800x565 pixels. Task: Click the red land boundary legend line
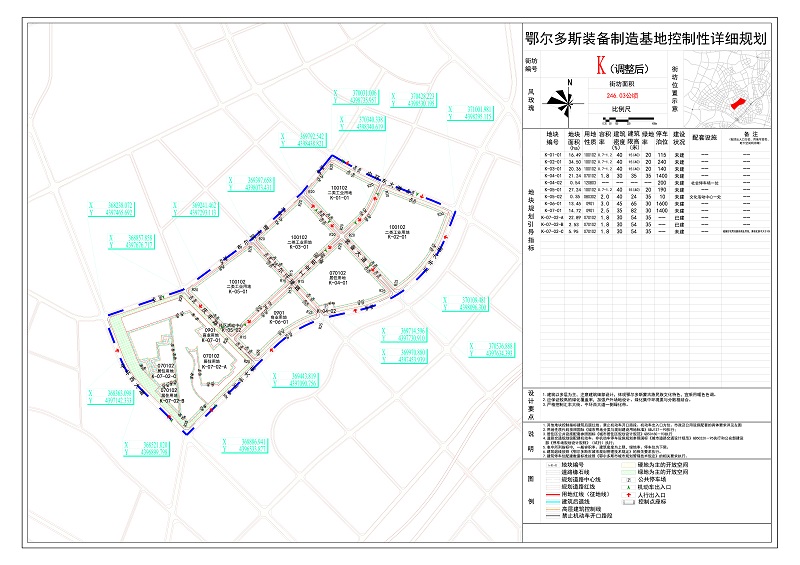click(553, 495)
